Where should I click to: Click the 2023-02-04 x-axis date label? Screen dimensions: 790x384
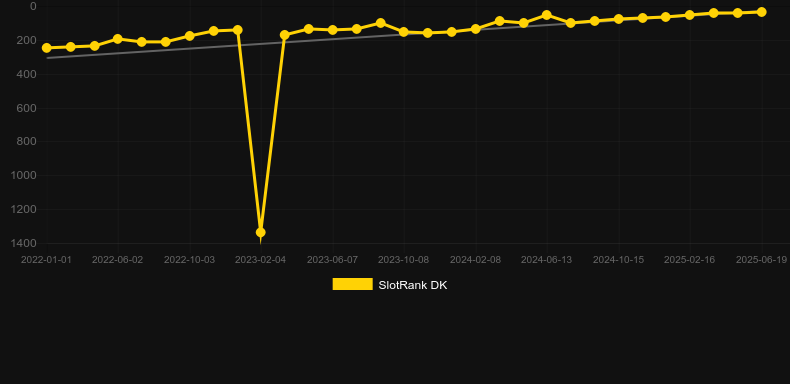260,260
